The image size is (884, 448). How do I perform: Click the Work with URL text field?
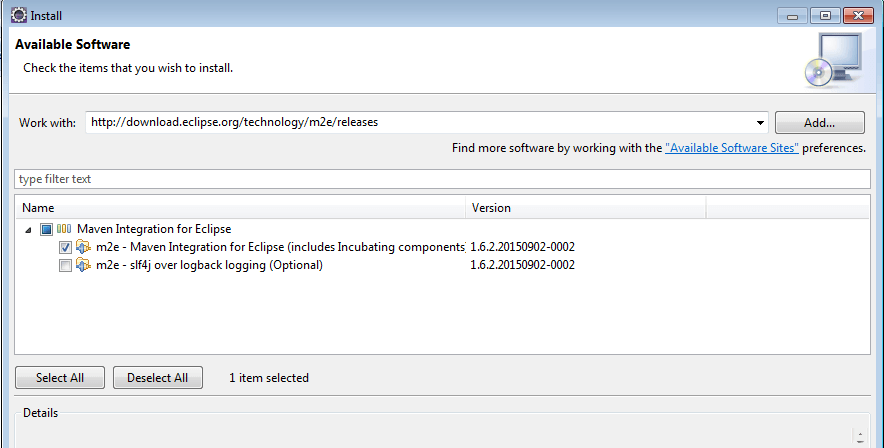tap(418, 123)
